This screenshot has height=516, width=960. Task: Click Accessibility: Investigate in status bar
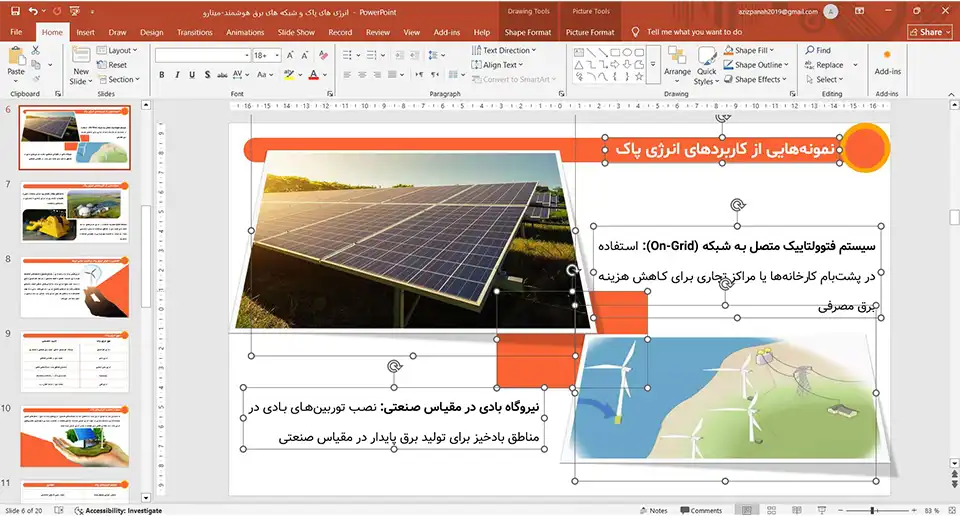point(118,510)
